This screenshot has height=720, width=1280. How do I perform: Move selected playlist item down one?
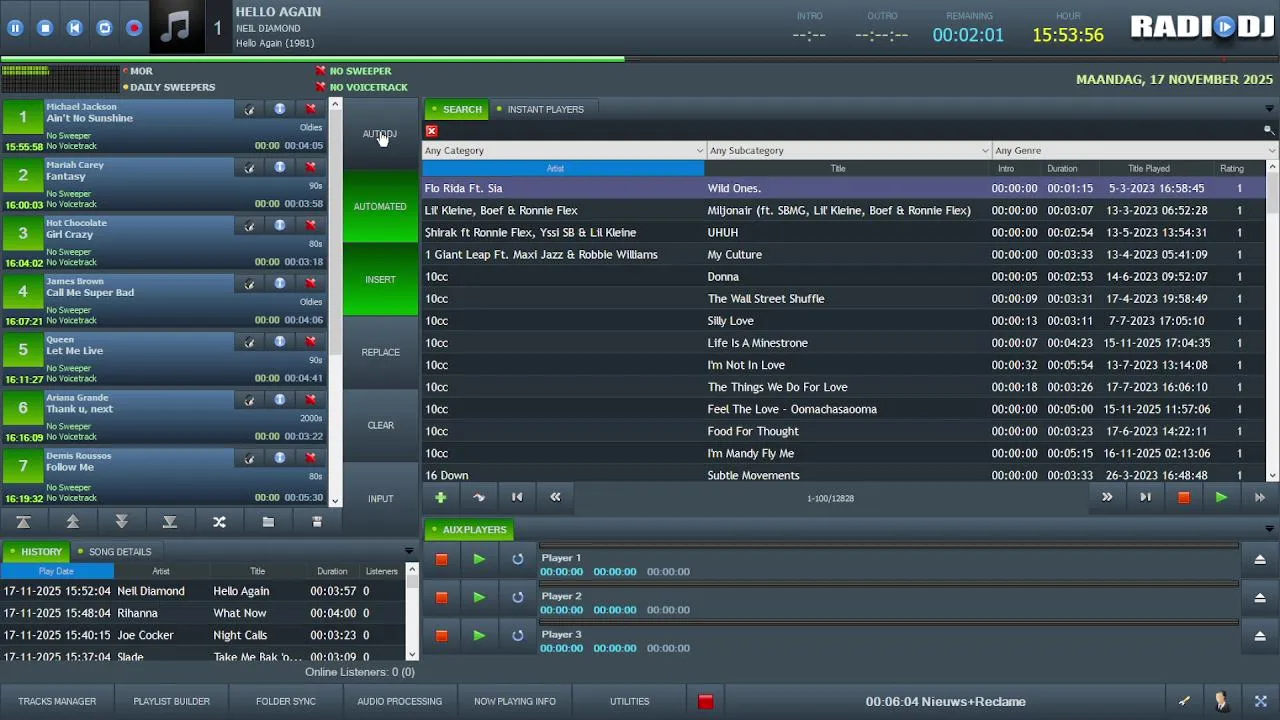(121, 522)
